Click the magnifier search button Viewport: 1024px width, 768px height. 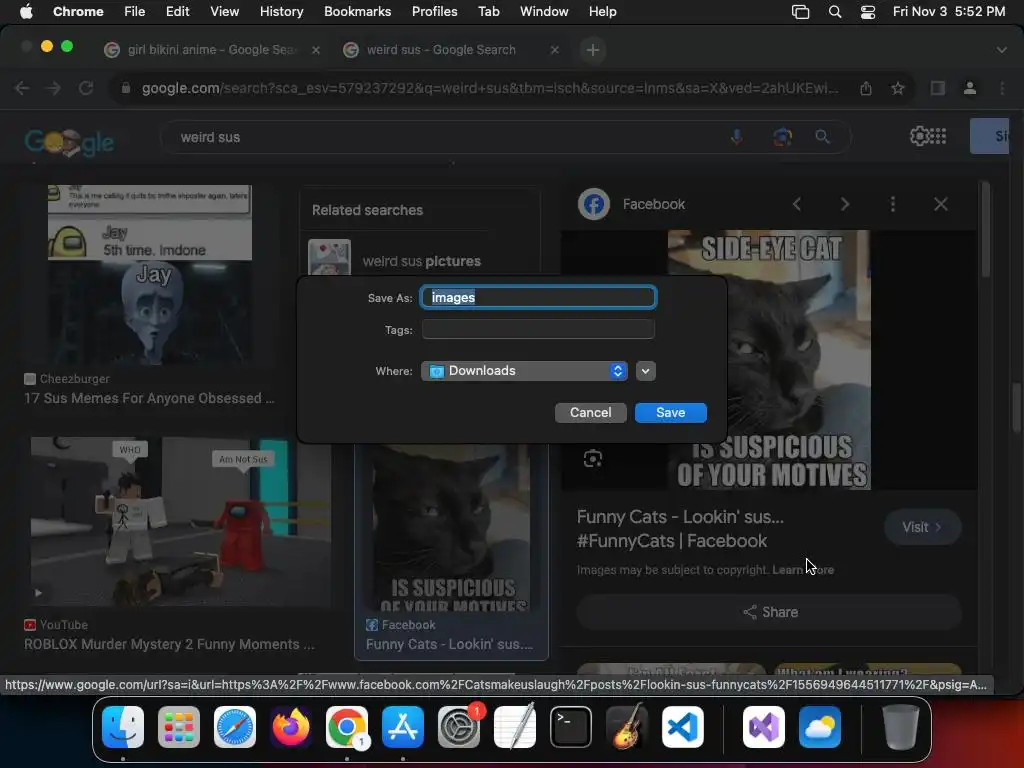822,136
